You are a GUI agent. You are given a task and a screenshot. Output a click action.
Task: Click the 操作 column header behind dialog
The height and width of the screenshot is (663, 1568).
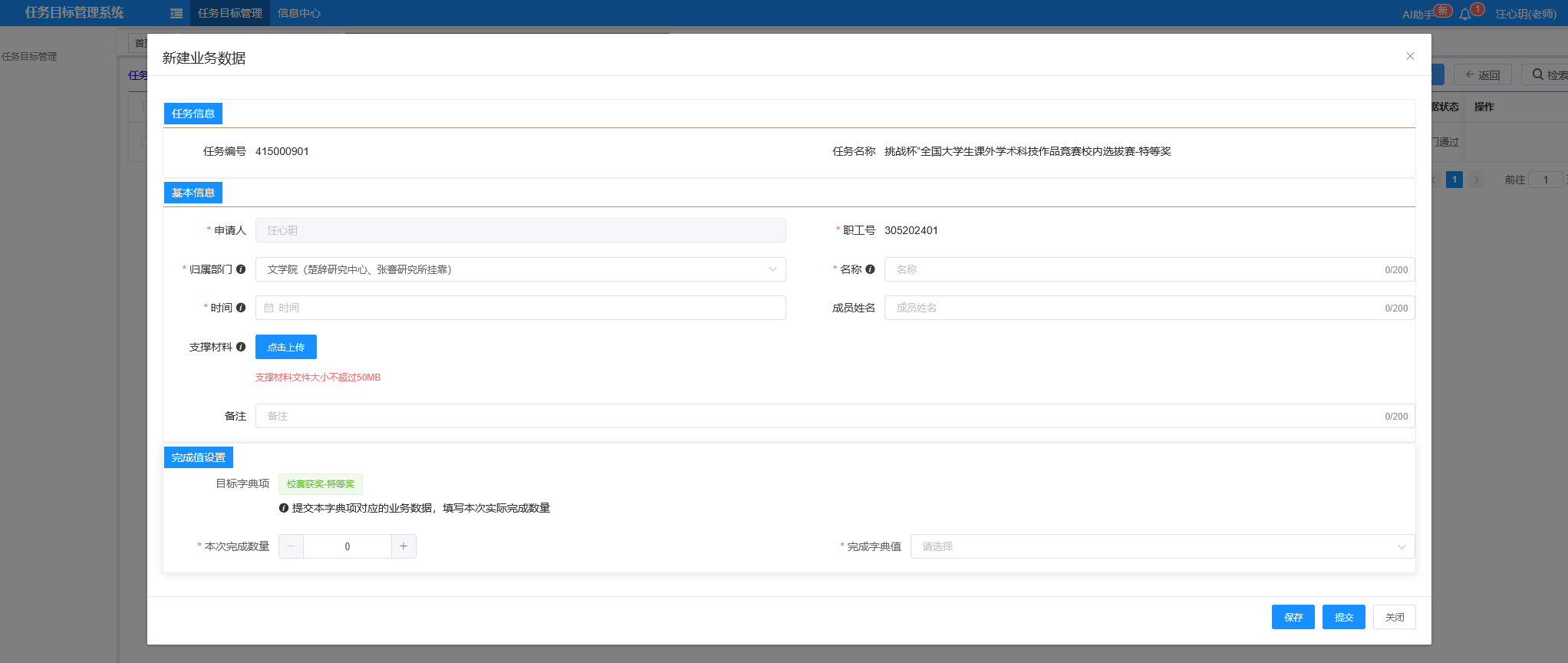click(1484, 107)
